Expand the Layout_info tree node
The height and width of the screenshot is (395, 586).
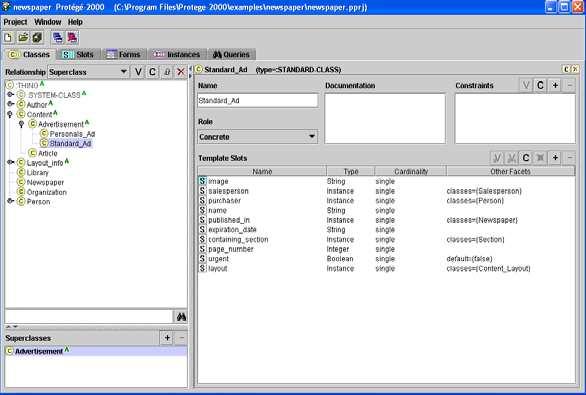point(10,163)
